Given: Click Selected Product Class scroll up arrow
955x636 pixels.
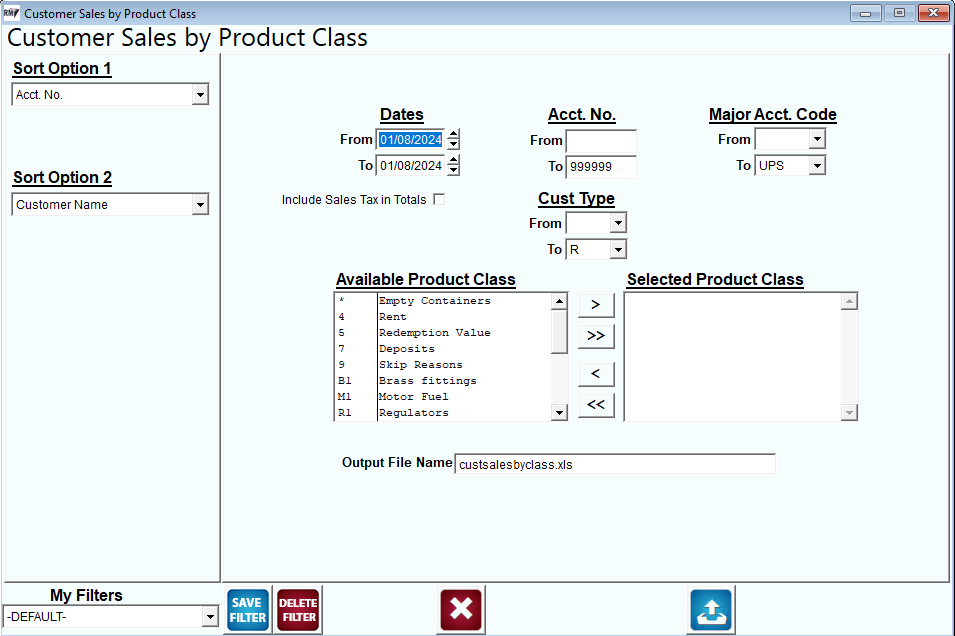Looking at the screenshot, I should point(849,301).
